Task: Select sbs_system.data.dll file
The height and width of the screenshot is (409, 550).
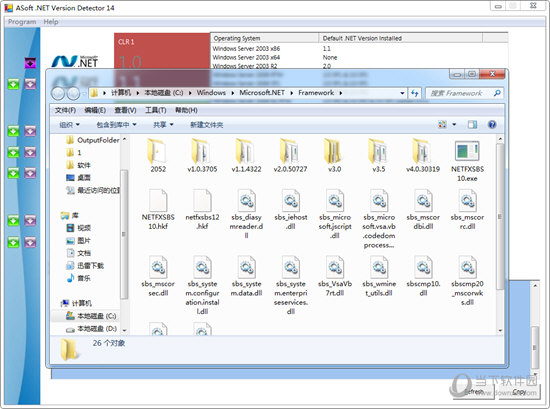Action: click(x=246, y=276)
